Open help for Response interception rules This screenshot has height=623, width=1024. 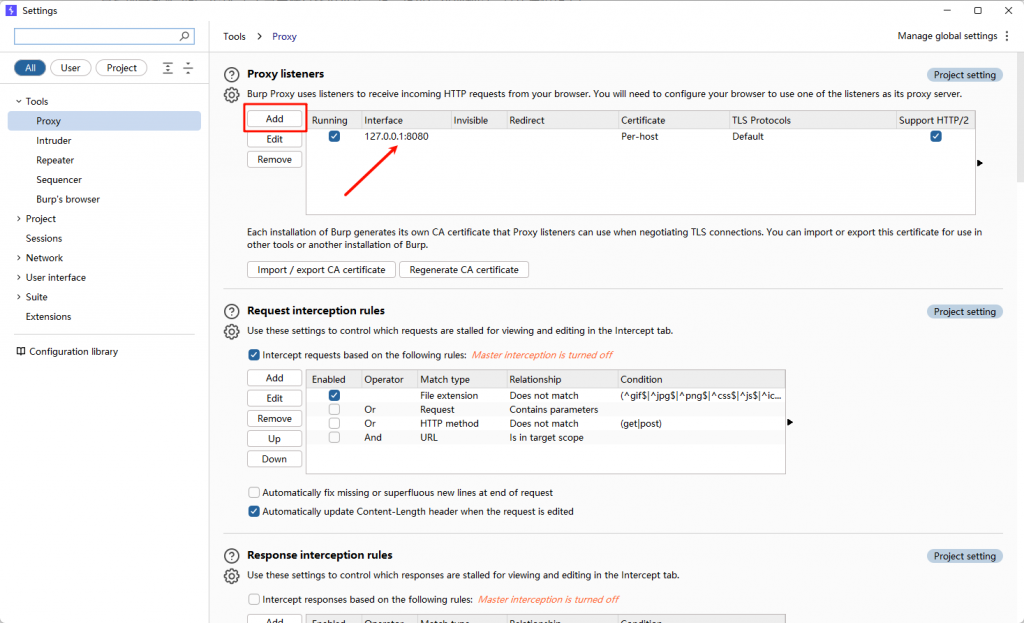[232, 556]
